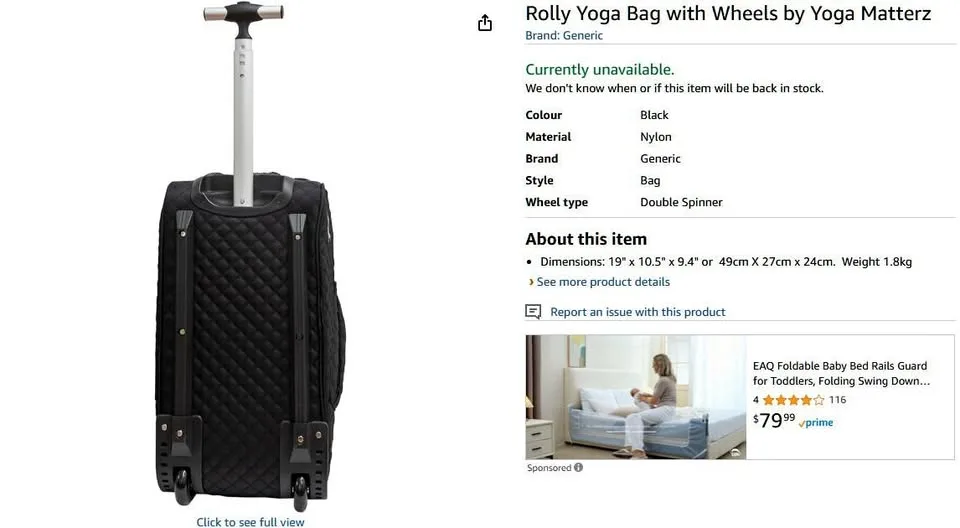Screen dimensions: 960x528
Task: Click the Rolly Yoga Bag product title
Action: 728,13
